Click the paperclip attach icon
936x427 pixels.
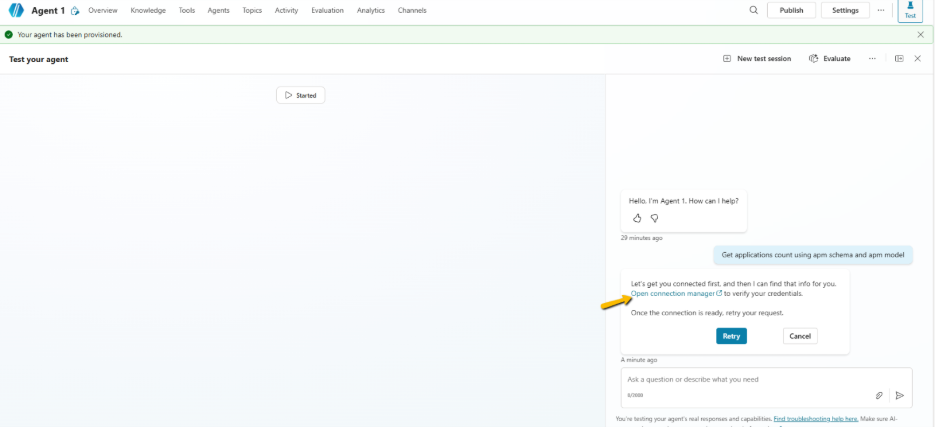pos(879,395)
